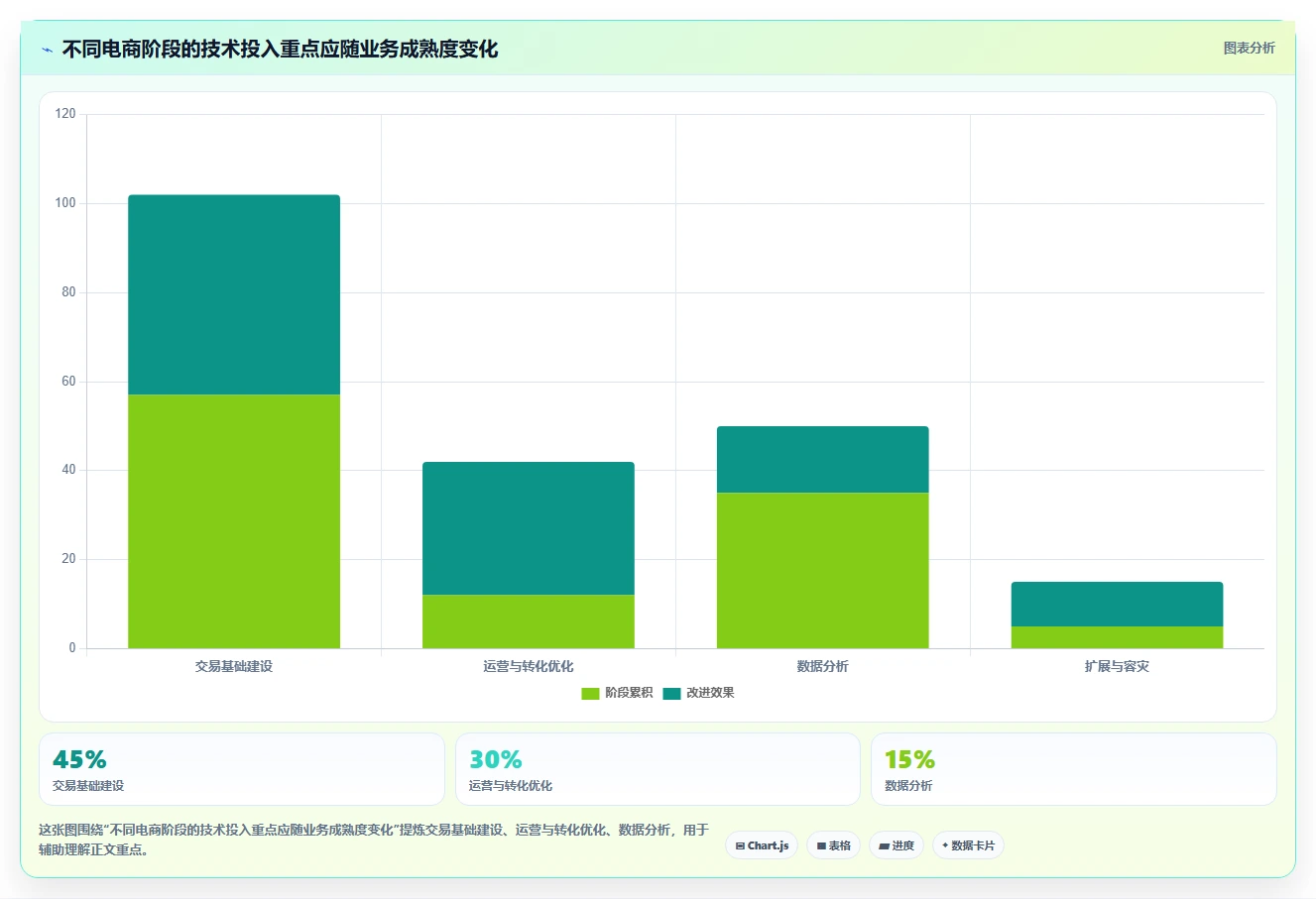
Task: Select the teal 数据分析 bar segment
Action: tap(823, 459)
